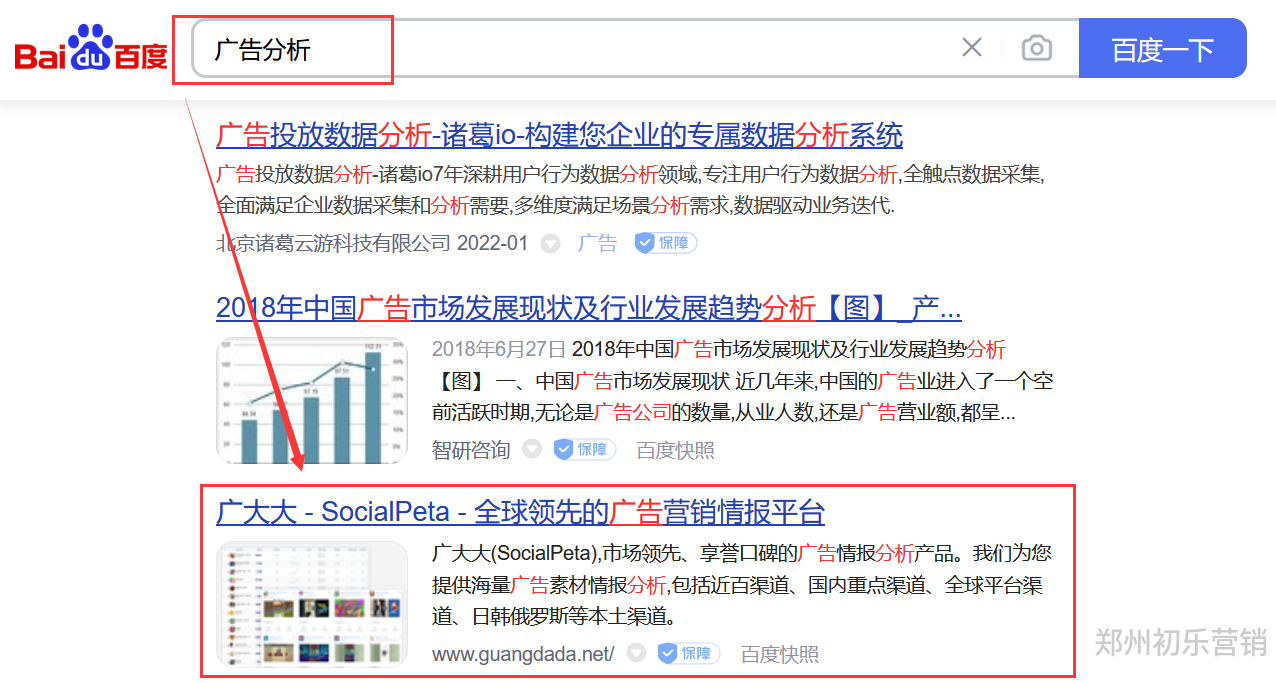Open 百度快照 for the guangdada result
The height and width of the screenshot is (683, 1276).
[x=780, y=654]
